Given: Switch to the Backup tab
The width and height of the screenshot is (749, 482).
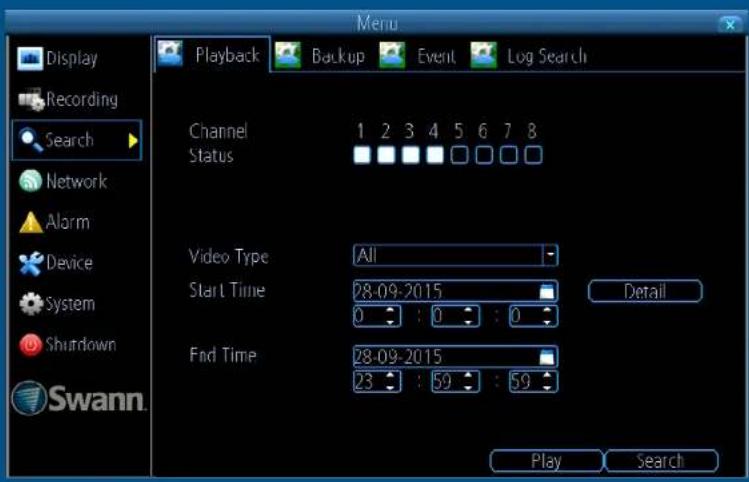Looking at the screenshot, I should coord(320,56).
